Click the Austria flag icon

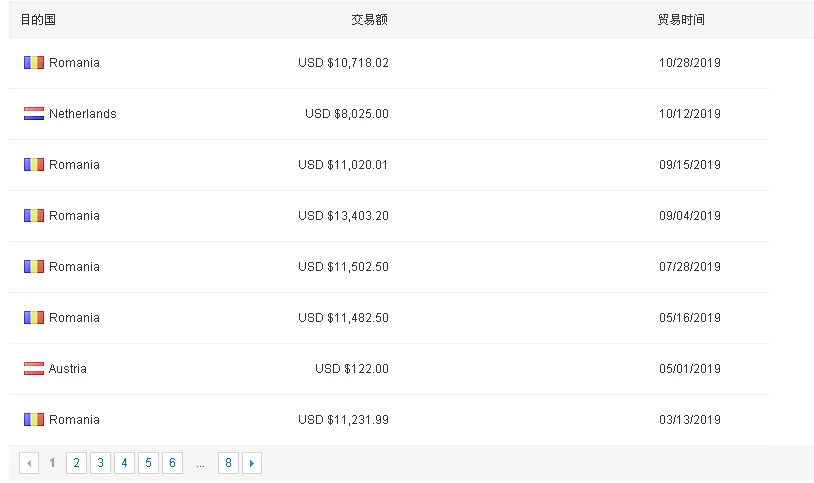pos(34,369)
